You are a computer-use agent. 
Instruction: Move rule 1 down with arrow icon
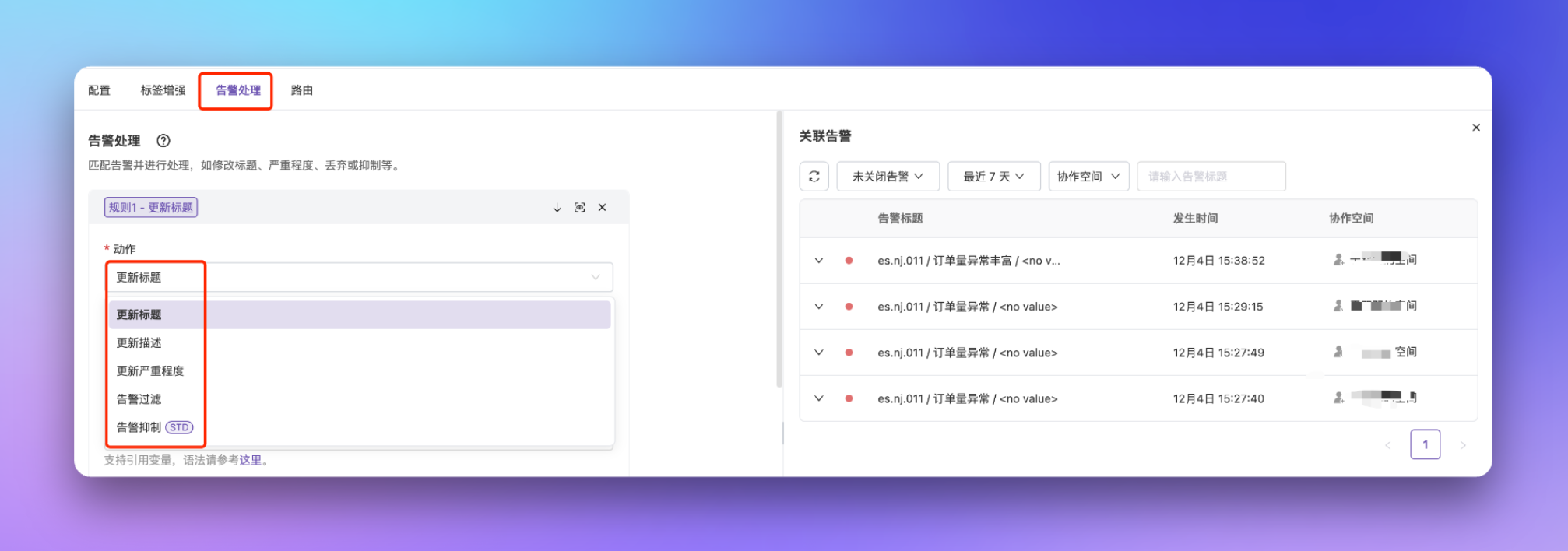point(557,208)
